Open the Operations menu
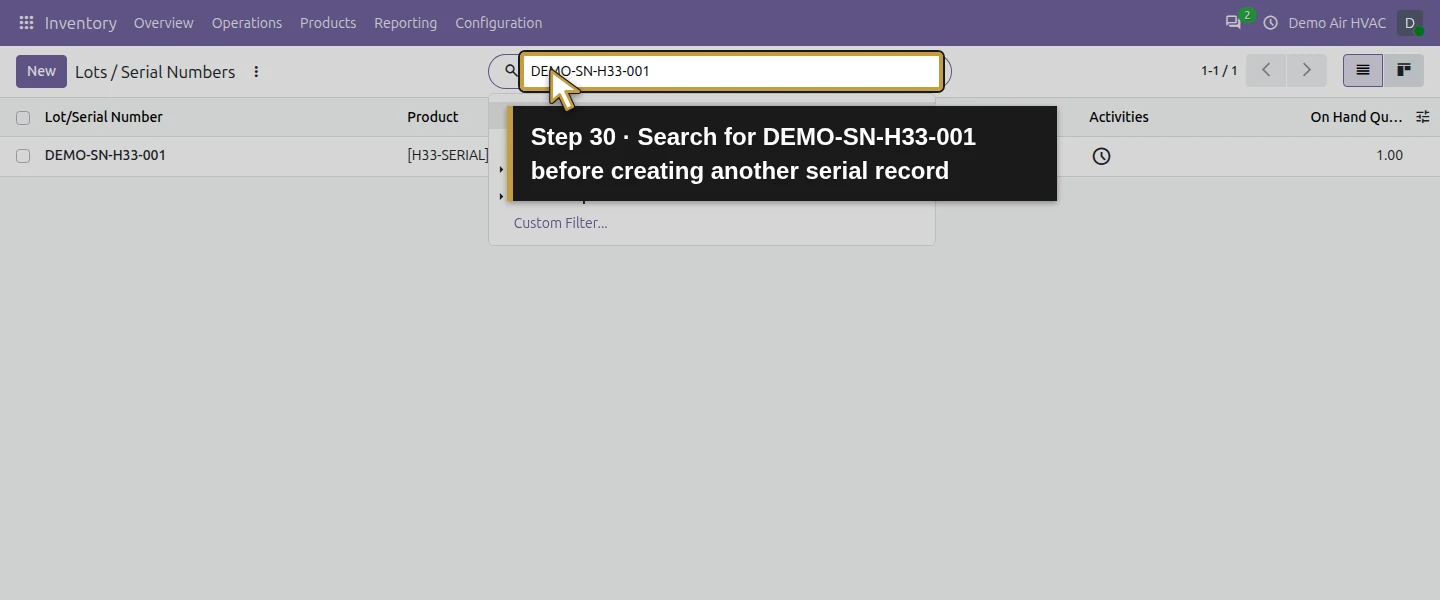1440x600 pixels. (247, 22)
